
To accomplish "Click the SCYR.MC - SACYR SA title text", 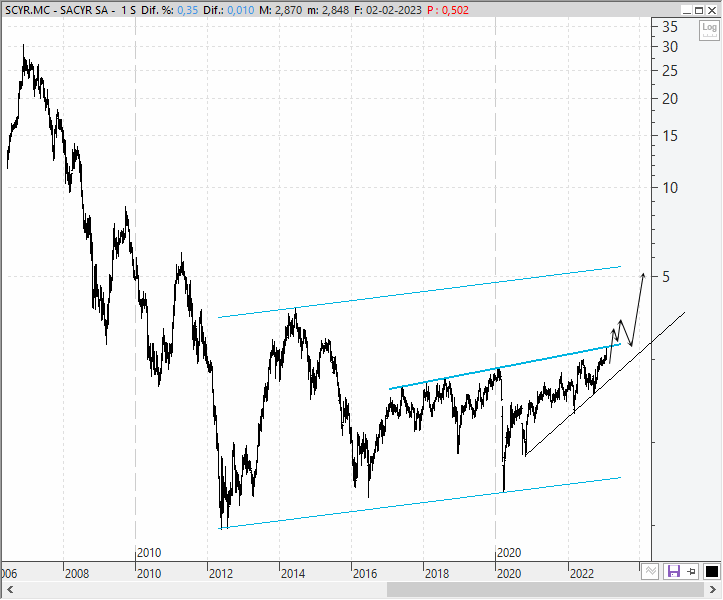I will [57, 10].
